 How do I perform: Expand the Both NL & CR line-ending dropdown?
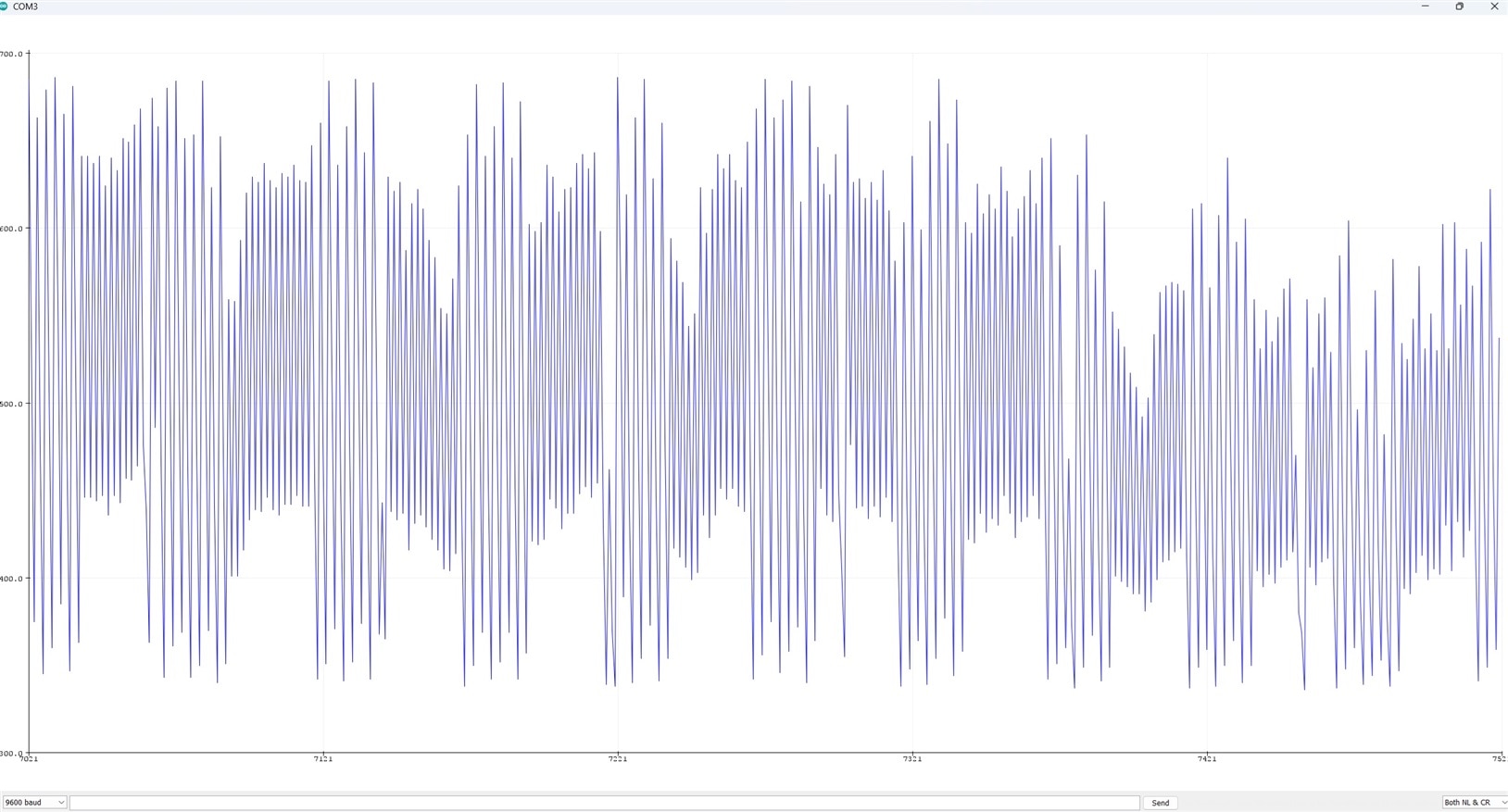pyautogui.click(x=1475, y=803)
